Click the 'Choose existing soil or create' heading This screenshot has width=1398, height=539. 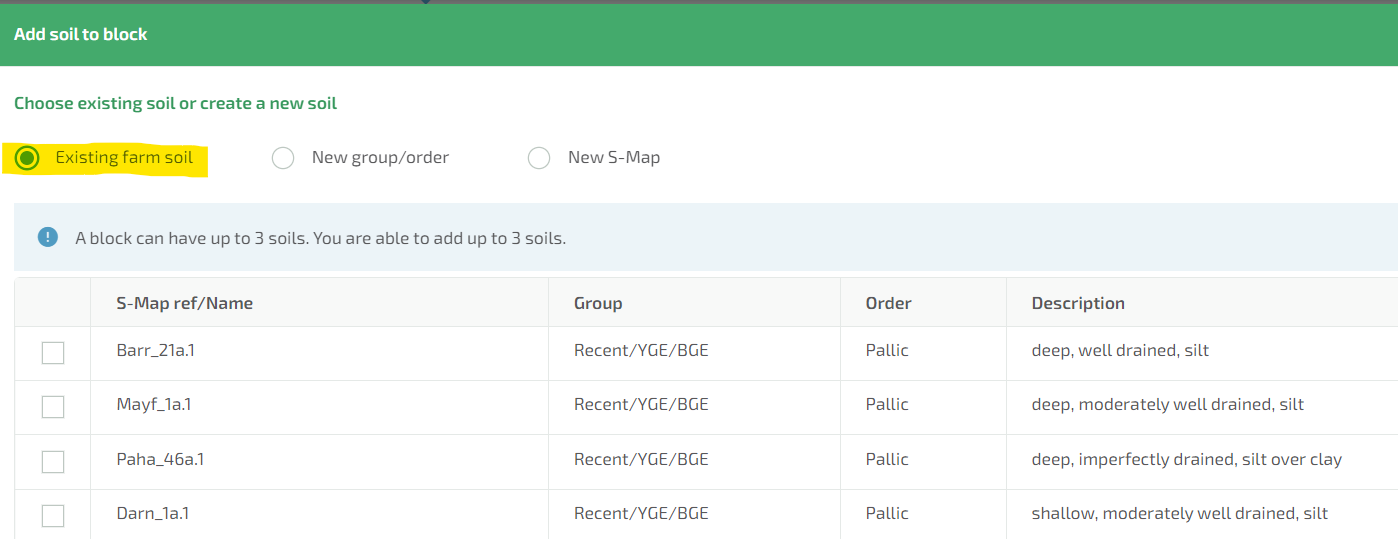[175, 103]
